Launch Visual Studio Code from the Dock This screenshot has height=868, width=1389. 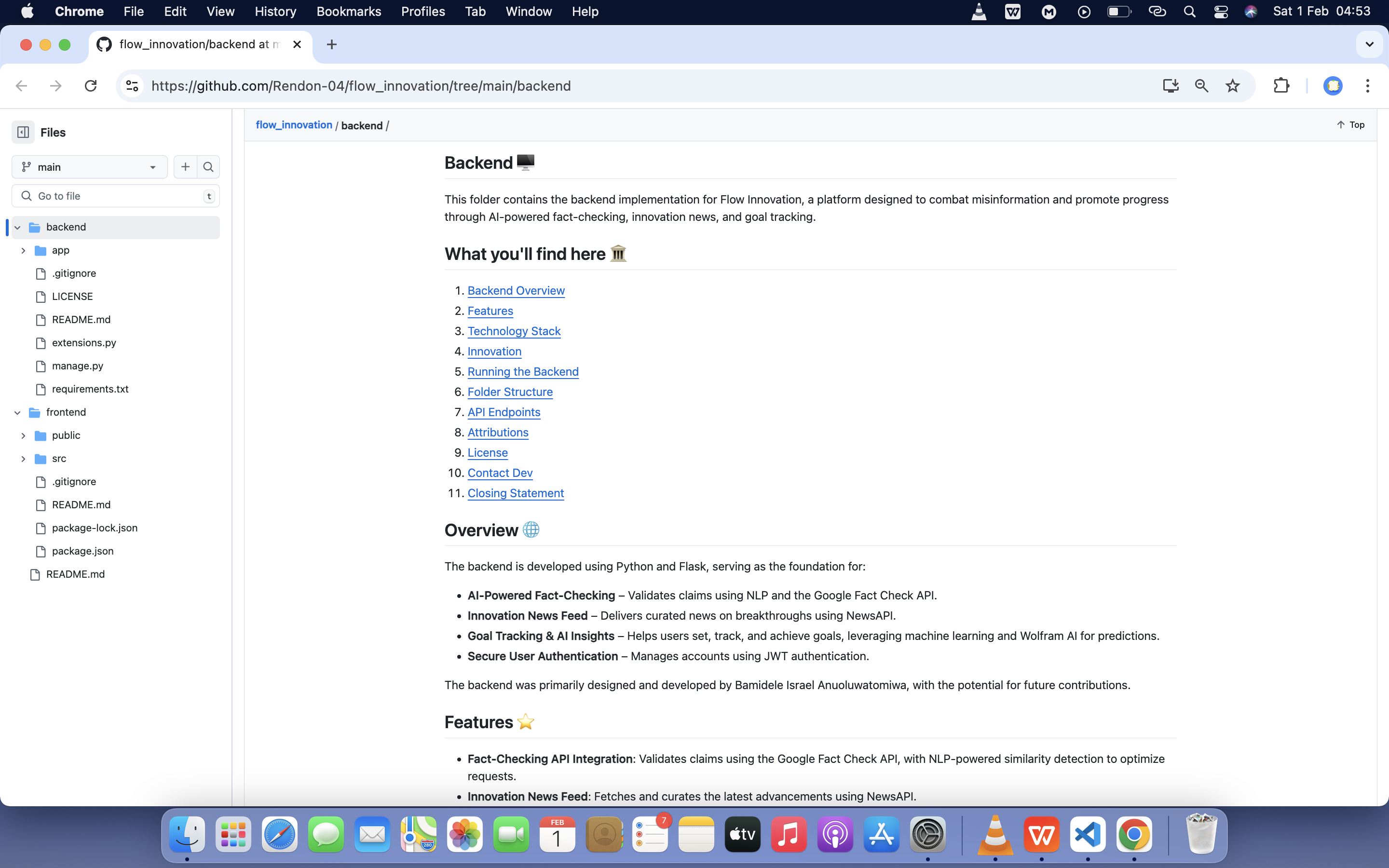click(x=1088, y=834)
